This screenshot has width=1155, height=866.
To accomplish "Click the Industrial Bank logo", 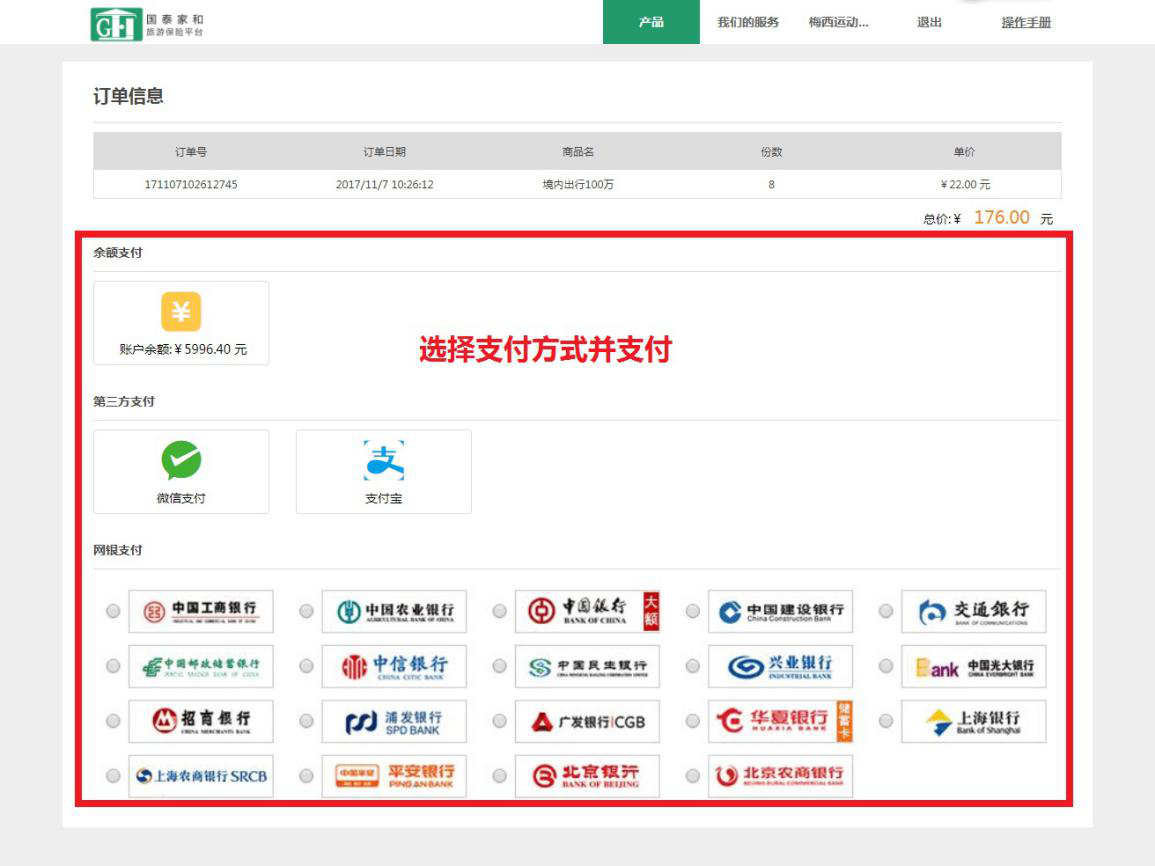I will 781,666.
